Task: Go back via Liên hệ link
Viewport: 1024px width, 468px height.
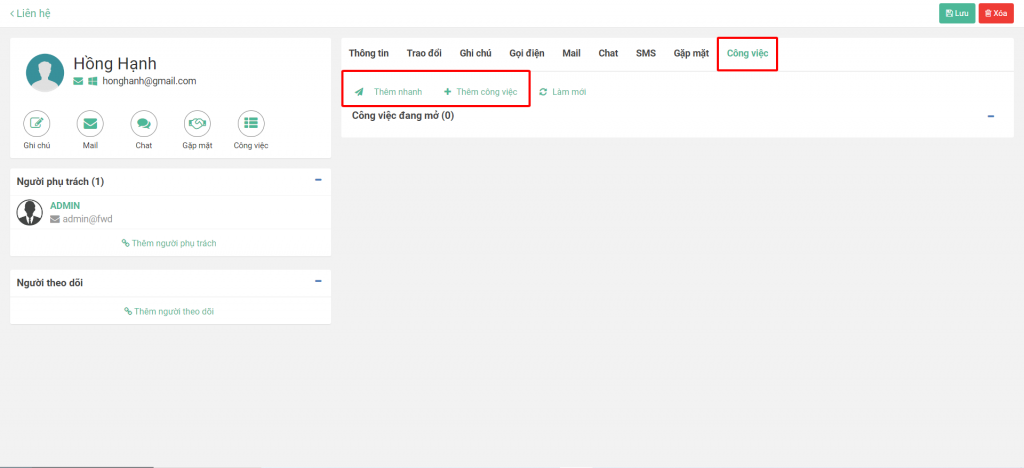Action: [x=30, y=13]
